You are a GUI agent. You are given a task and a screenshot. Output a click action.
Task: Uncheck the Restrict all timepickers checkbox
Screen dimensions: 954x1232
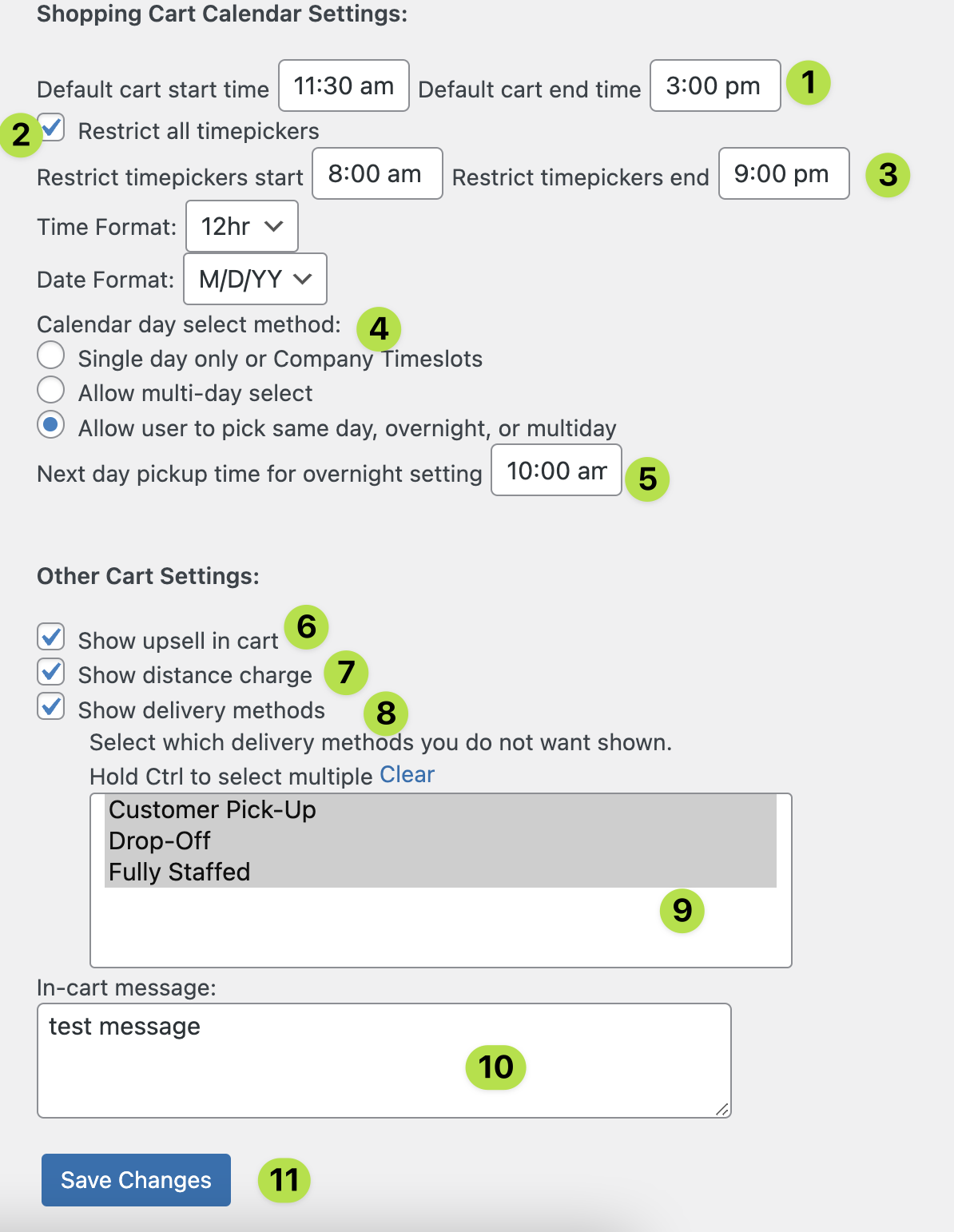coord(51,128)
